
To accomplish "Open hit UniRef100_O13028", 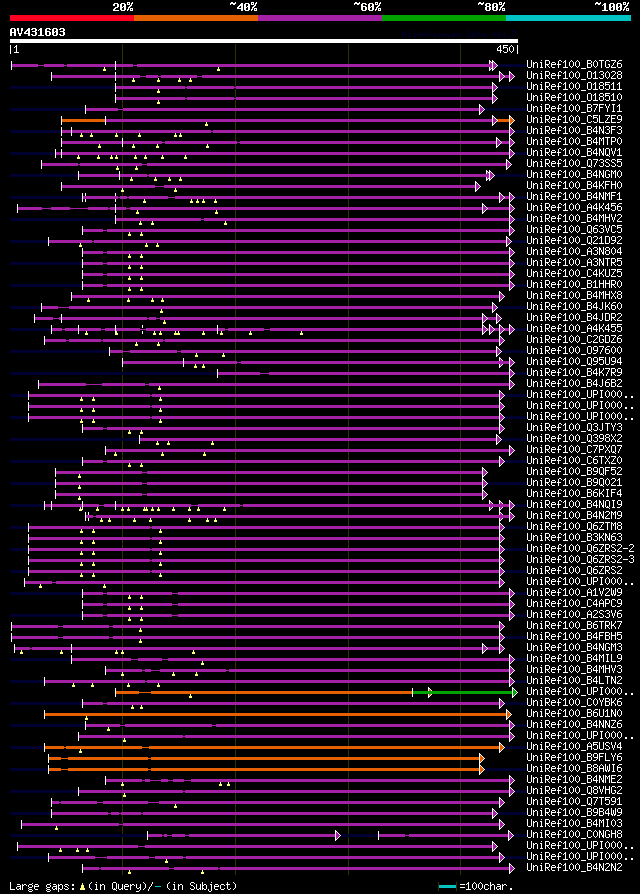I will pos(574,75).
